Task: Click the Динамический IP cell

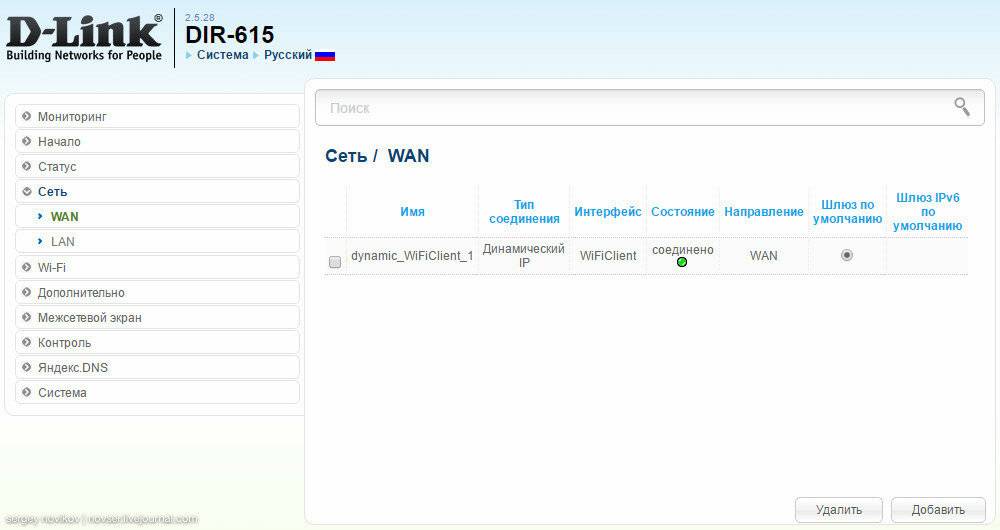Action: [524, 255]
